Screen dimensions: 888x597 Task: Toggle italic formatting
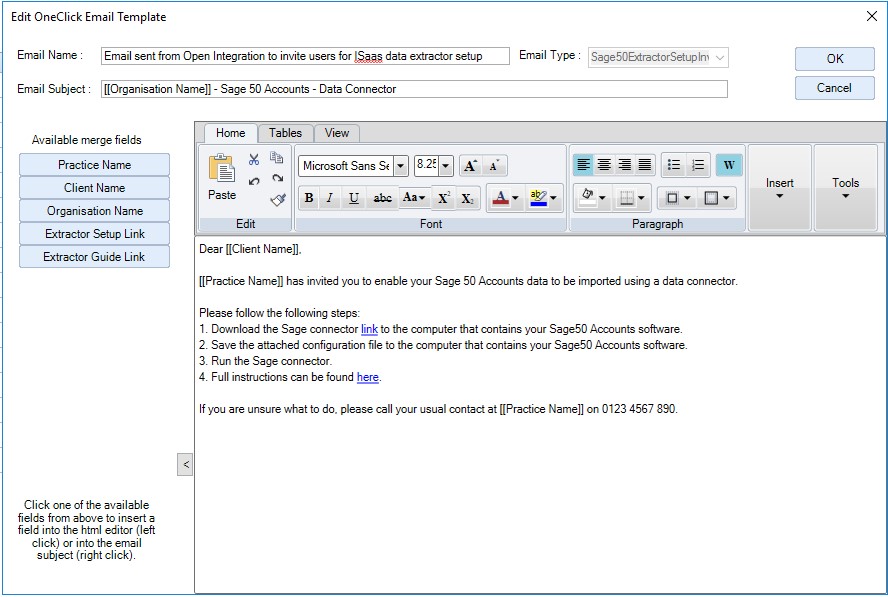click(x=330, y=198)
